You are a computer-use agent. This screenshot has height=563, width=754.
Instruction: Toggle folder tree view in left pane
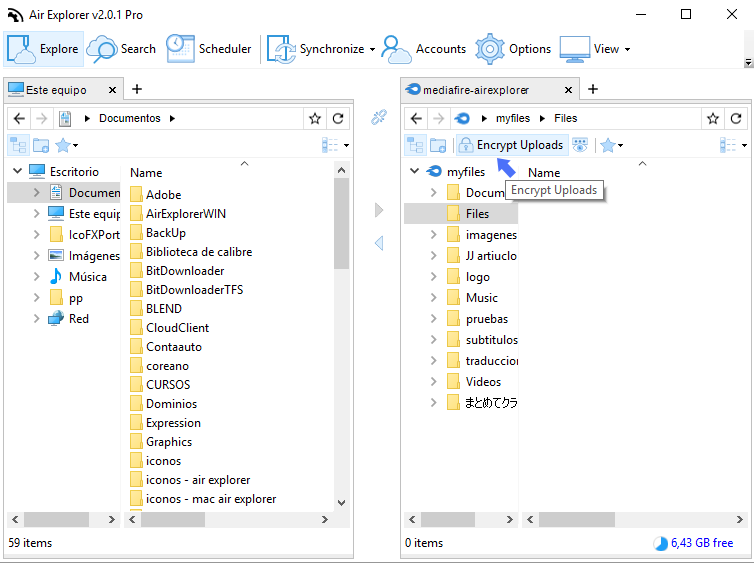[18, 145]
